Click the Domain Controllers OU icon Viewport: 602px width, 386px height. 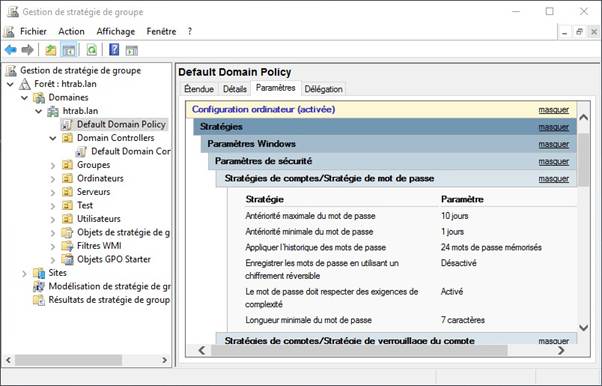67,138
